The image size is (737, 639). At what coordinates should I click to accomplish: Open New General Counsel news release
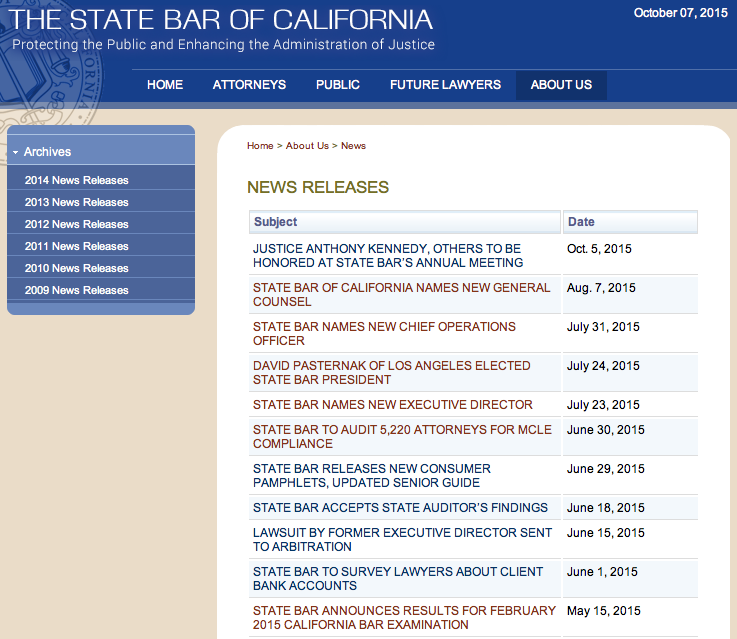click(401, 295)
